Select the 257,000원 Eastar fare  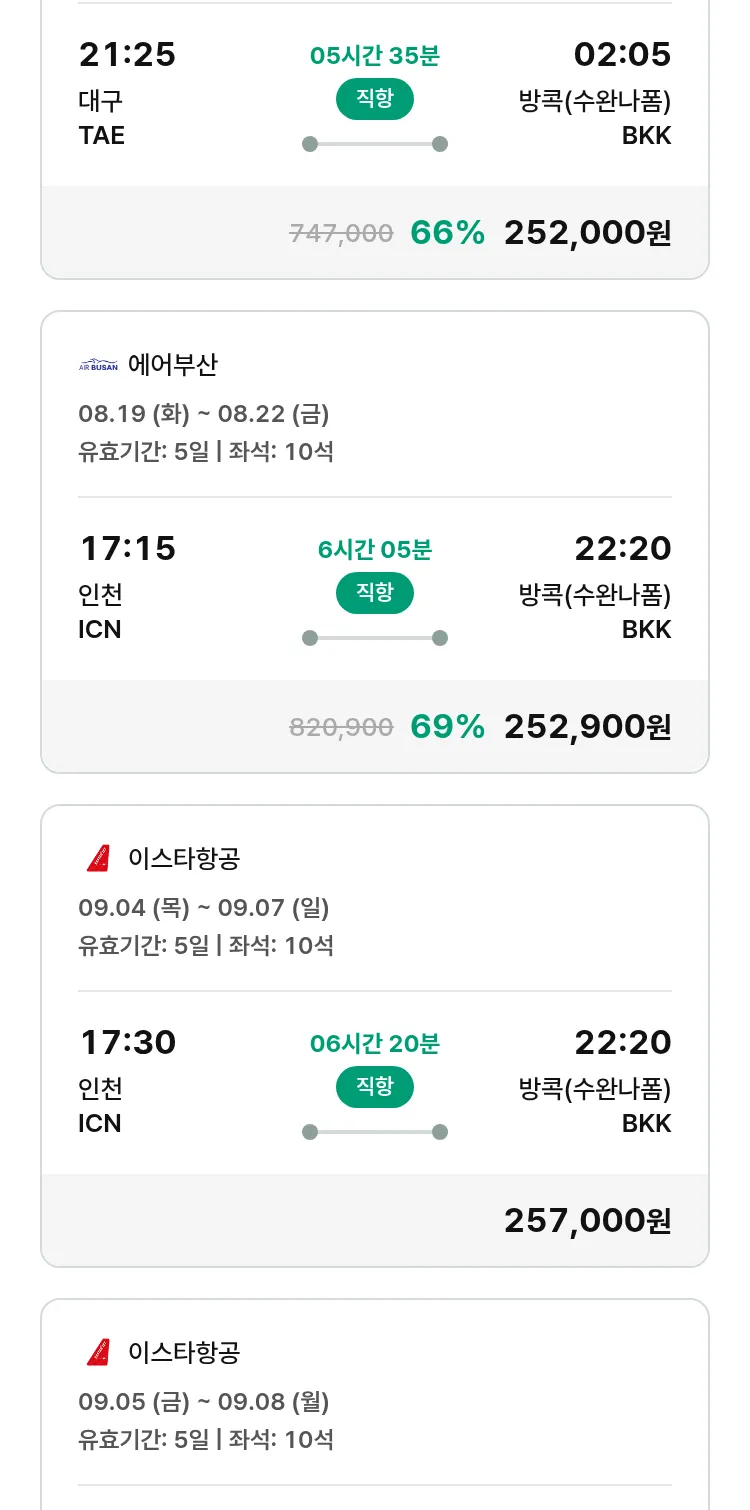click(x=587, y=1221)
